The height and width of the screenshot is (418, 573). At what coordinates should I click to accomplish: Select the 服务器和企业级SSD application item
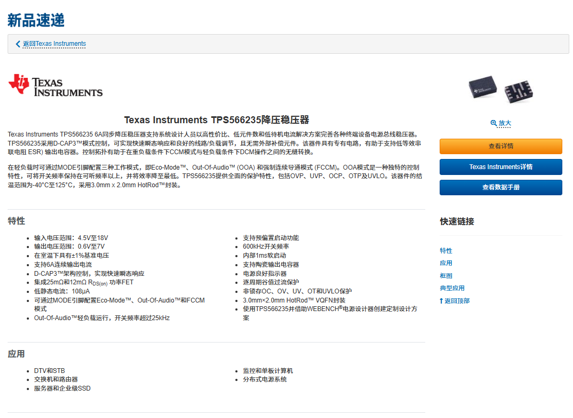point(62,388)
